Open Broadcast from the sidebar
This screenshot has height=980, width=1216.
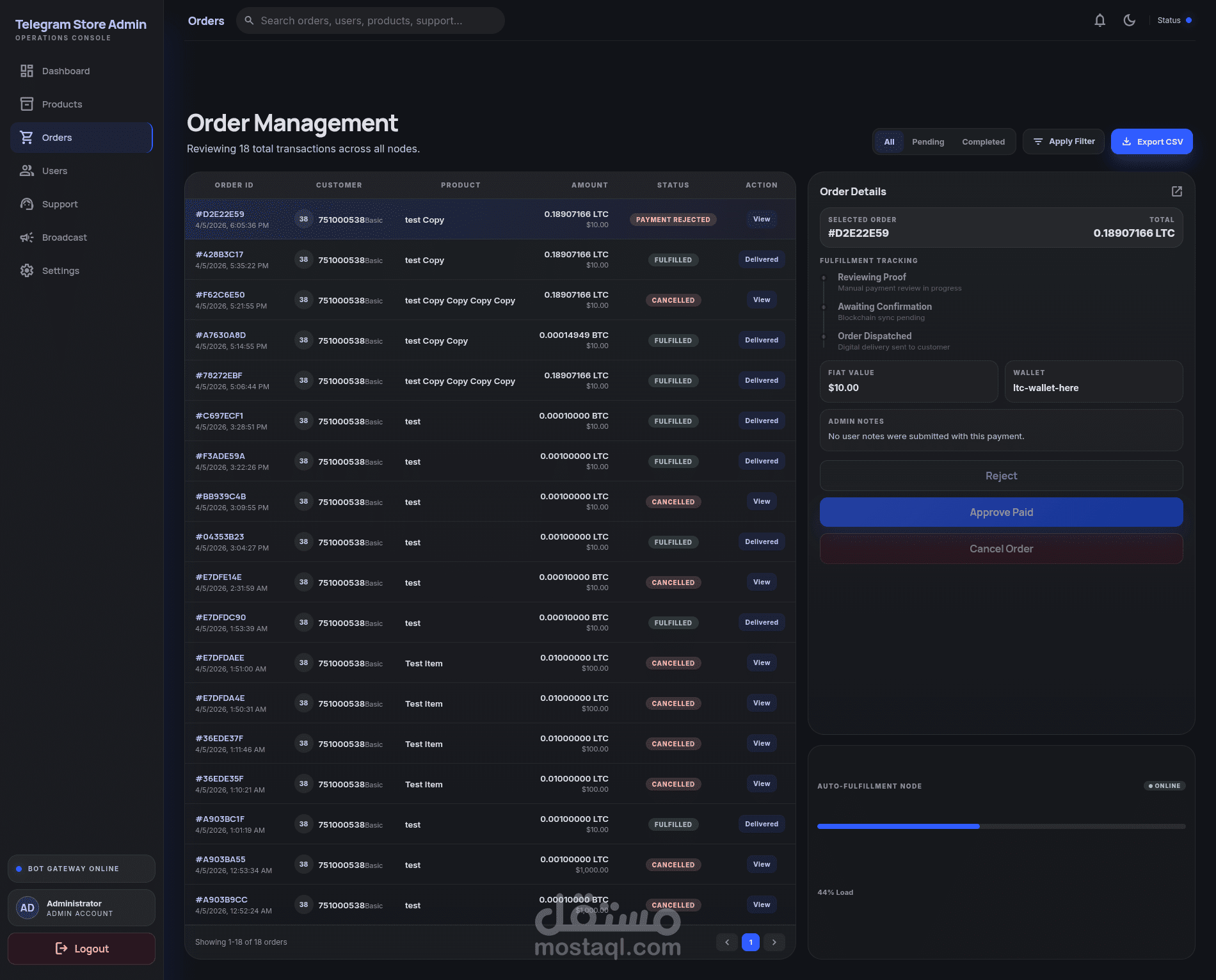point(81,237)
